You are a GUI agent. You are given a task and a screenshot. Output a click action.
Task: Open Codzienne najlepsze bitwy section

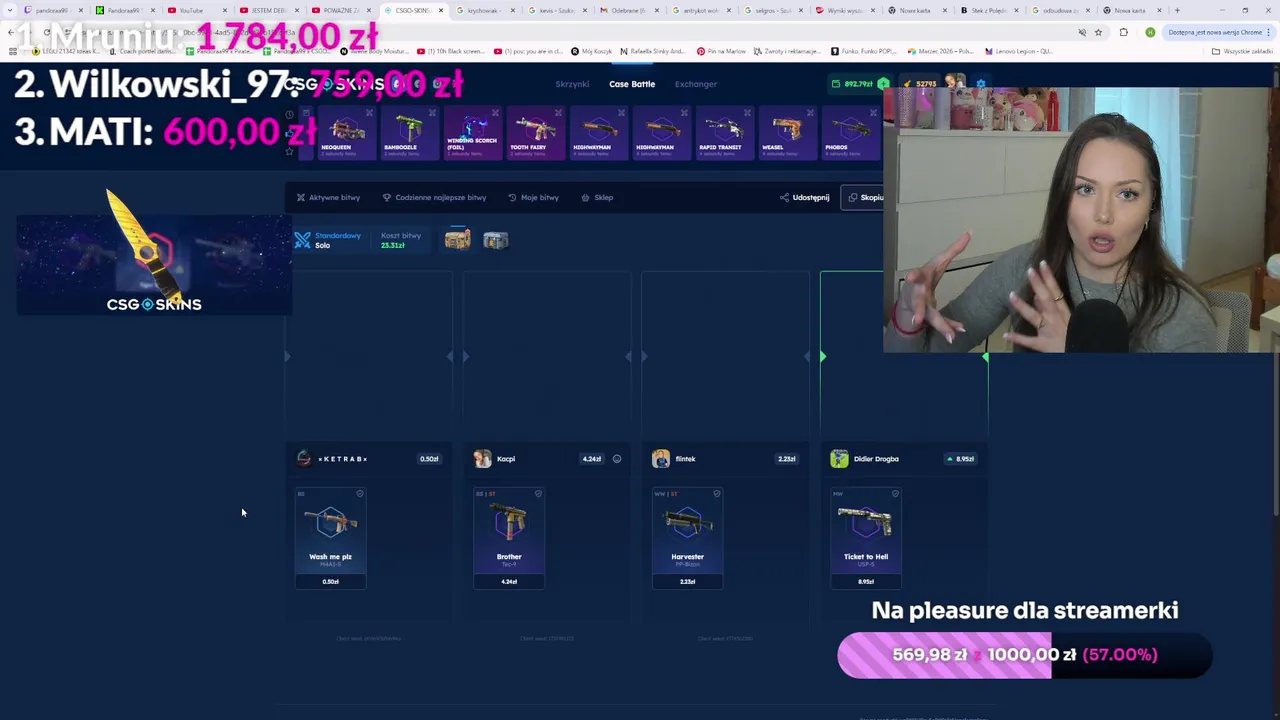click(x=434, y=197)
